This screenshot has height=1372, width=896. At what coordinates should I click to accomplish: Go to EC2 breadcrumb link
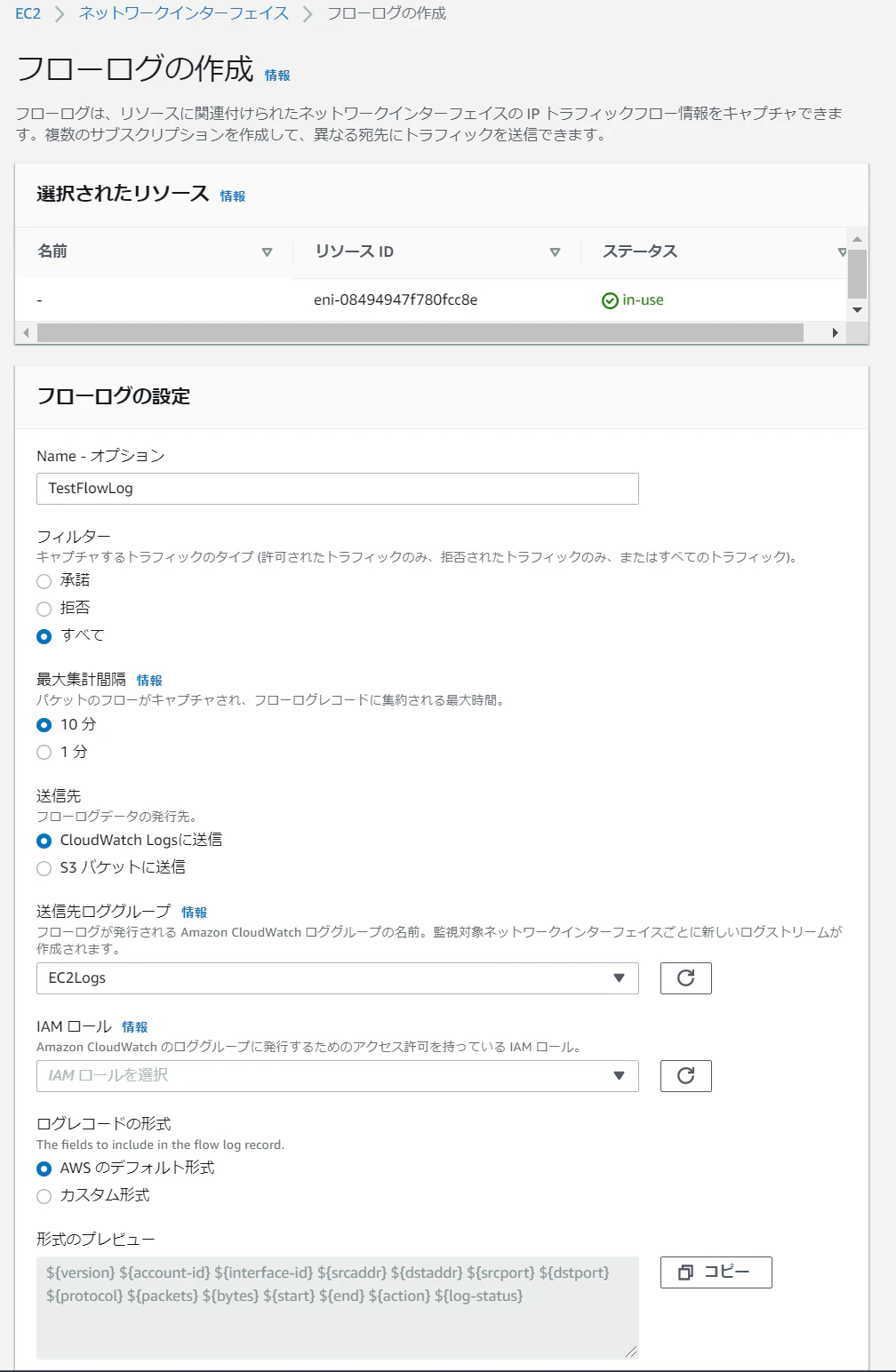pos(28,13)
